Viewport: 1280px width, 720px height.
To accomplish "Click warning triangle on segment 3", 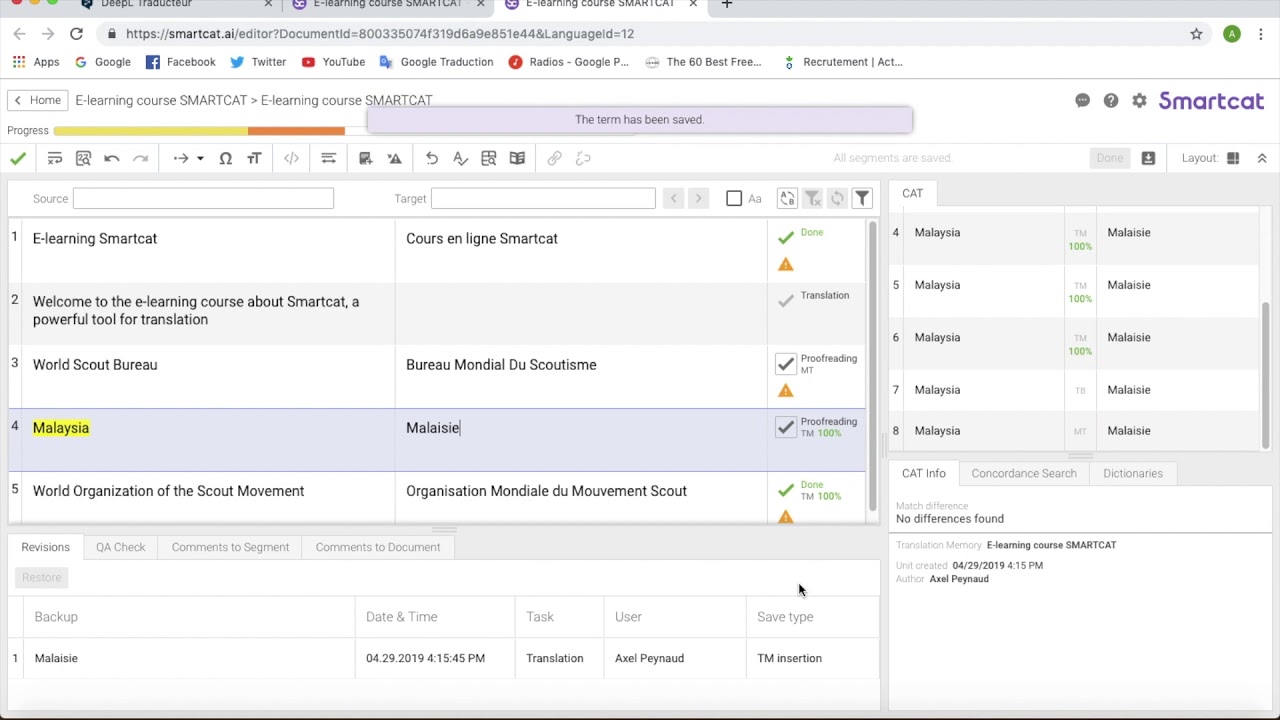I will point(786,391).
